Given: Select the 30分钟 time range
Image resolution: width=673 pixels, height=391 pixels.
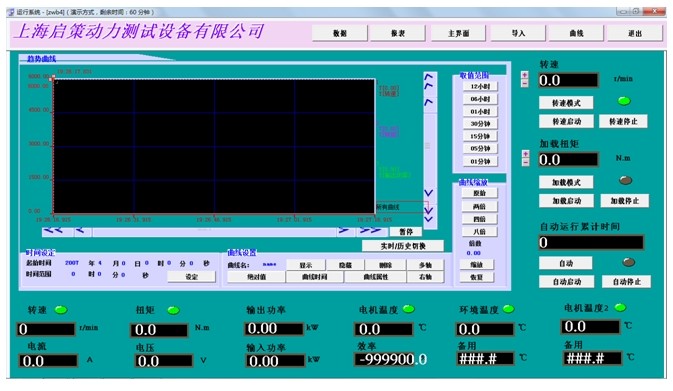Looking at the screenshot, I should click(x=480, y=124).
